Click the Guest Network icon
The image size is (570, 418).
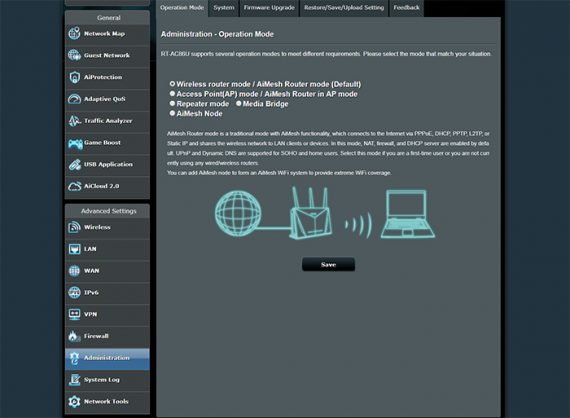click(74, 55)
